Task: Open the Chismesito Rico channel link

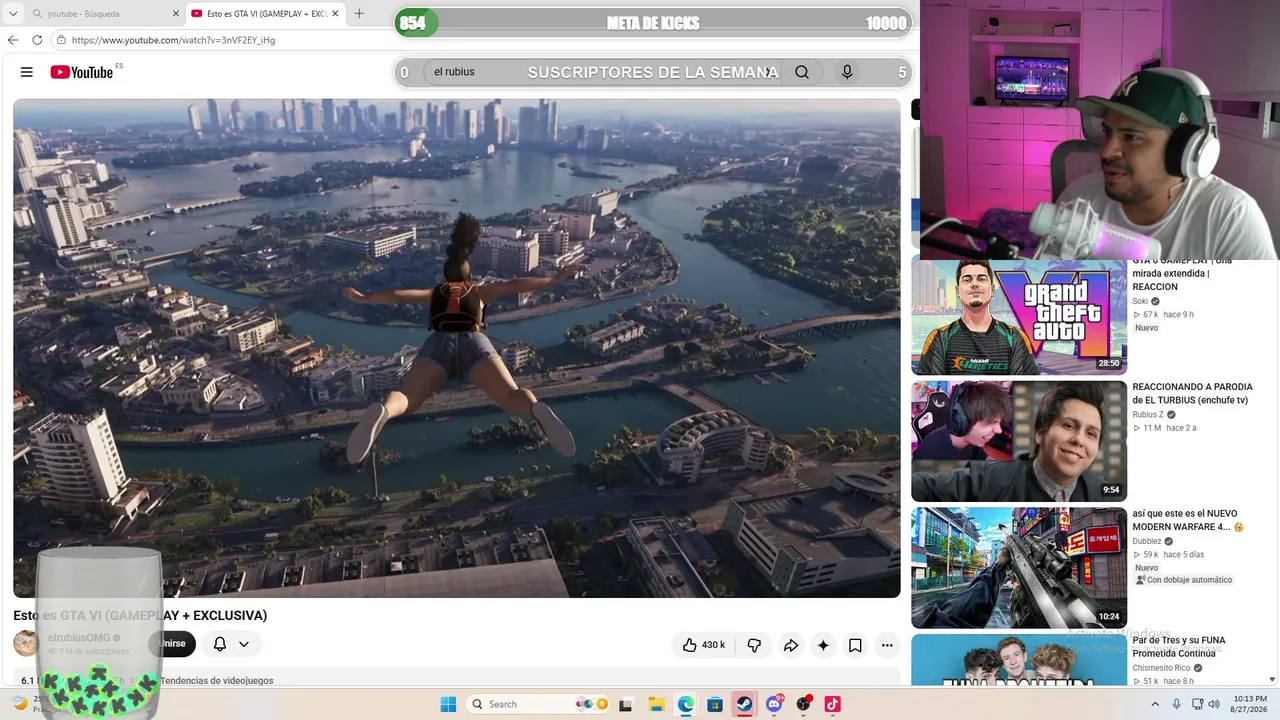Action: pyautogui.click(x=1161, y=668)
